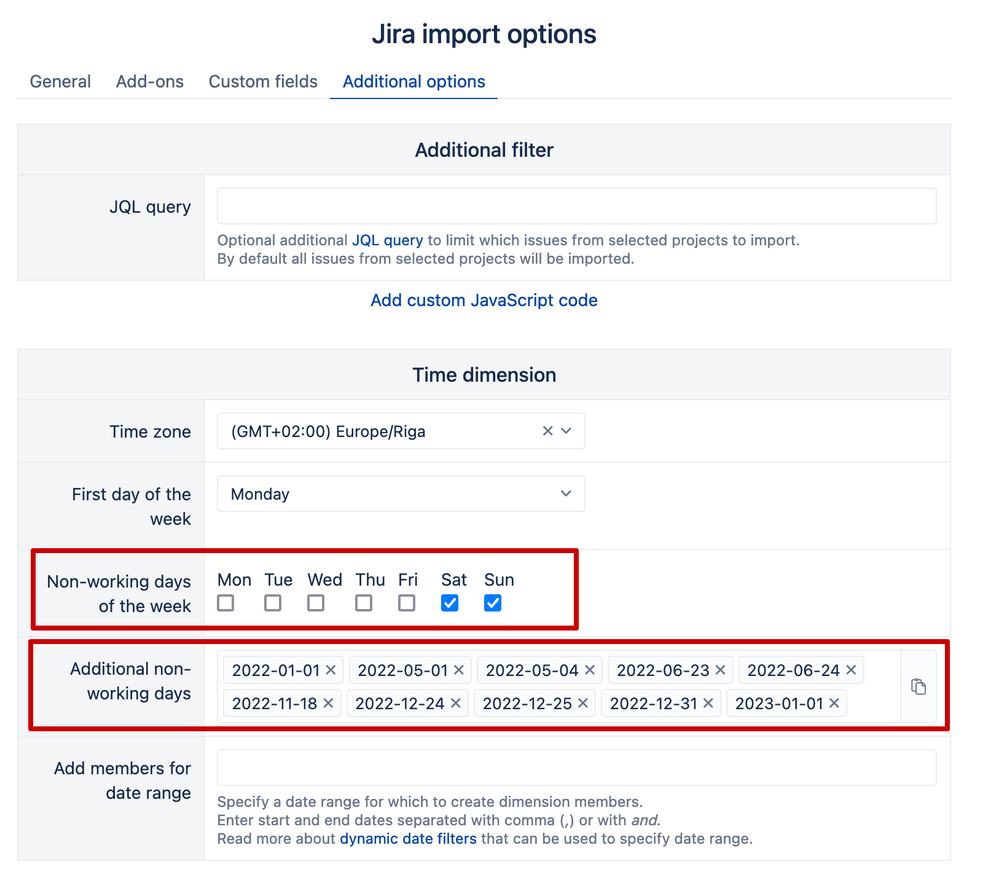Uncheck Sat non-working day
This screenshot has width=999, height=874.
(x=450, y=603)
